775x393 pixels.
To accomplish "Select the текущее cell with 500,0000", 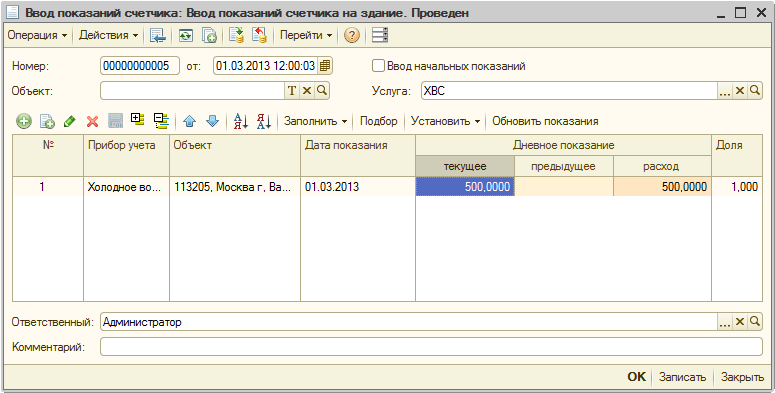I will point(465,186).
